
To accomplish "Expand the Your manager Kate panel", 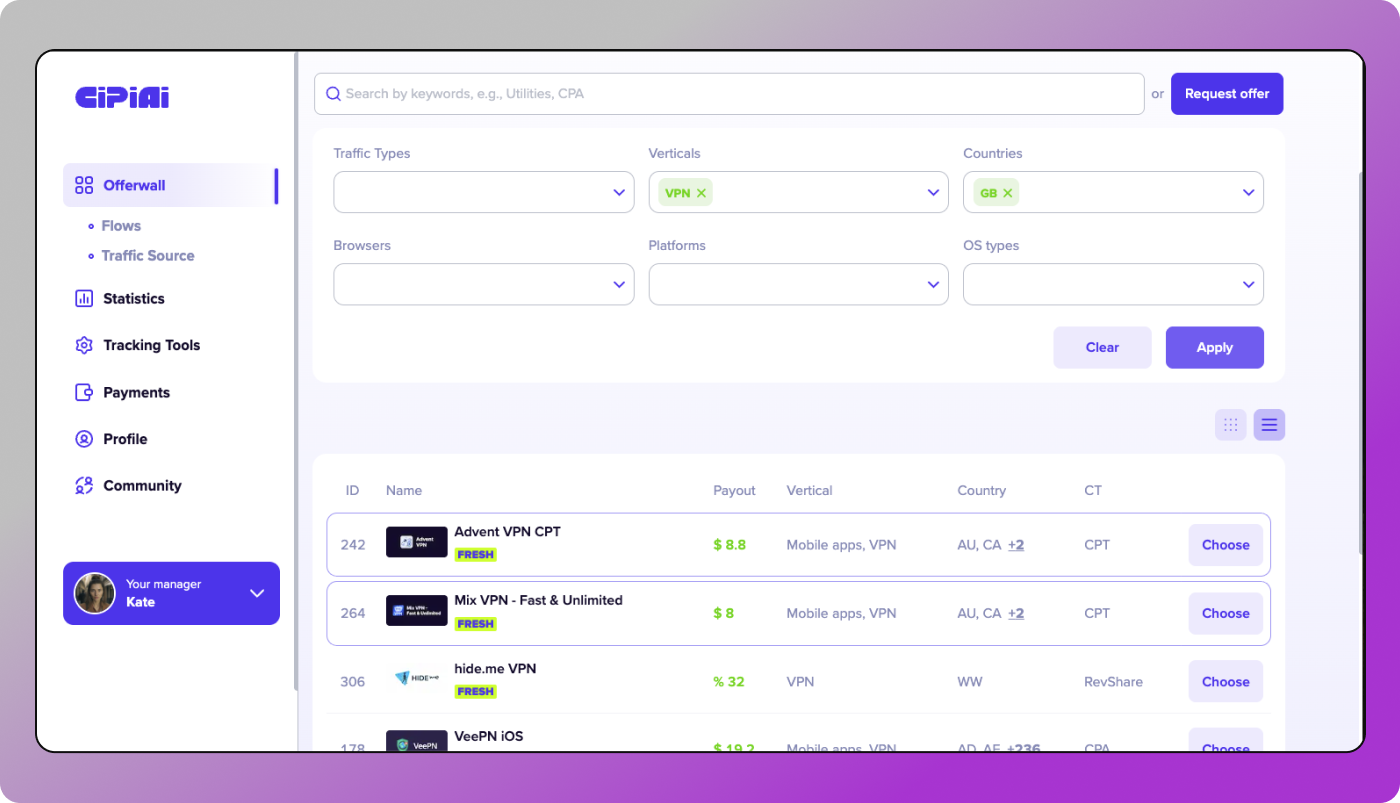I will [257, 593].
